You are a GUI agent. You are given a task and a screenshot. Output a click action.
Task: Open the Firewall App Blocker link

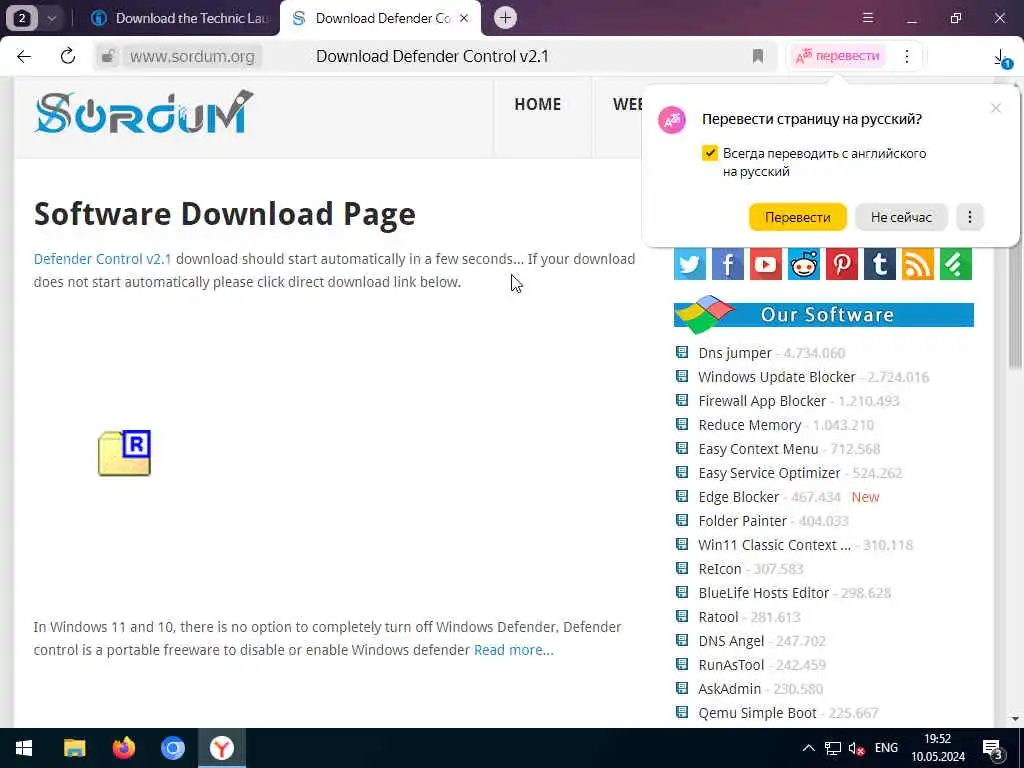pyautogui.click(x=762, y=401)
